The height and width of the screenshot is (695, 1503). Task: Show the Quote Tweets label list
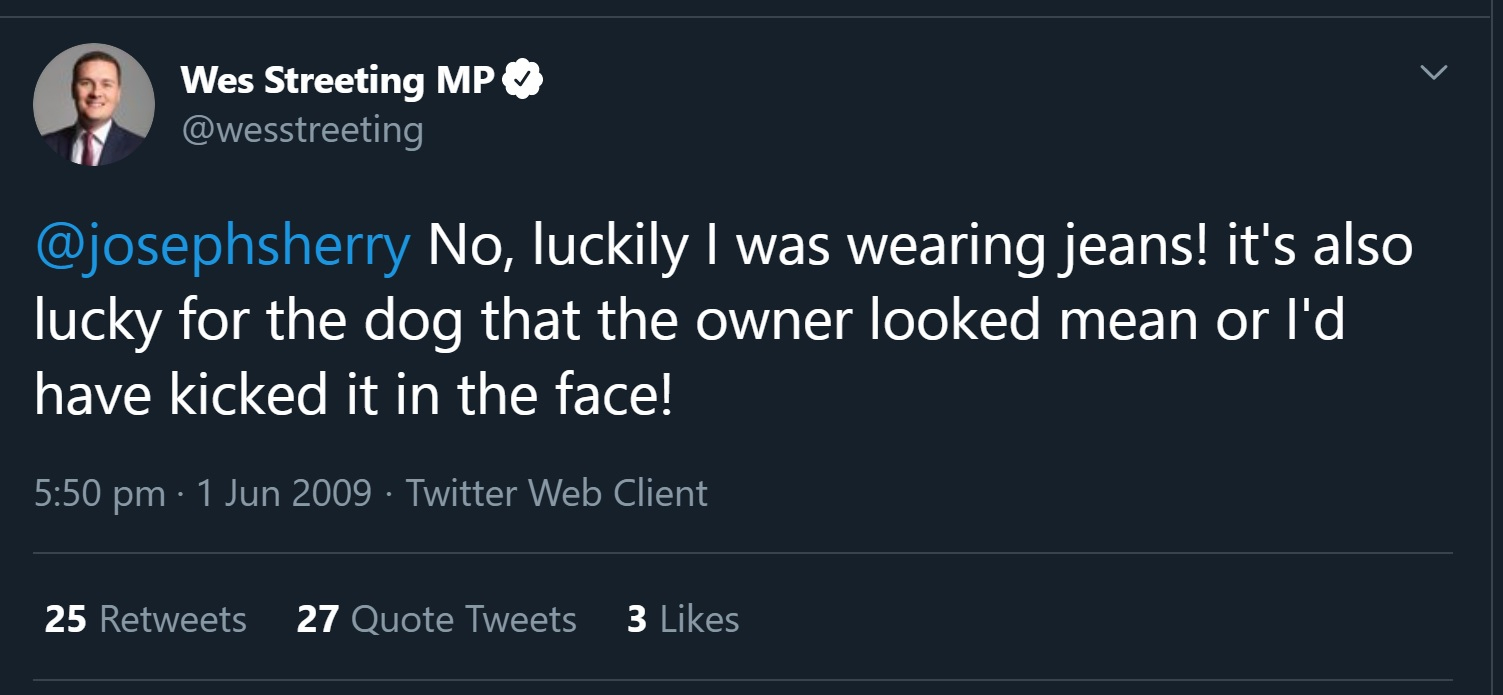pos(464,620)
